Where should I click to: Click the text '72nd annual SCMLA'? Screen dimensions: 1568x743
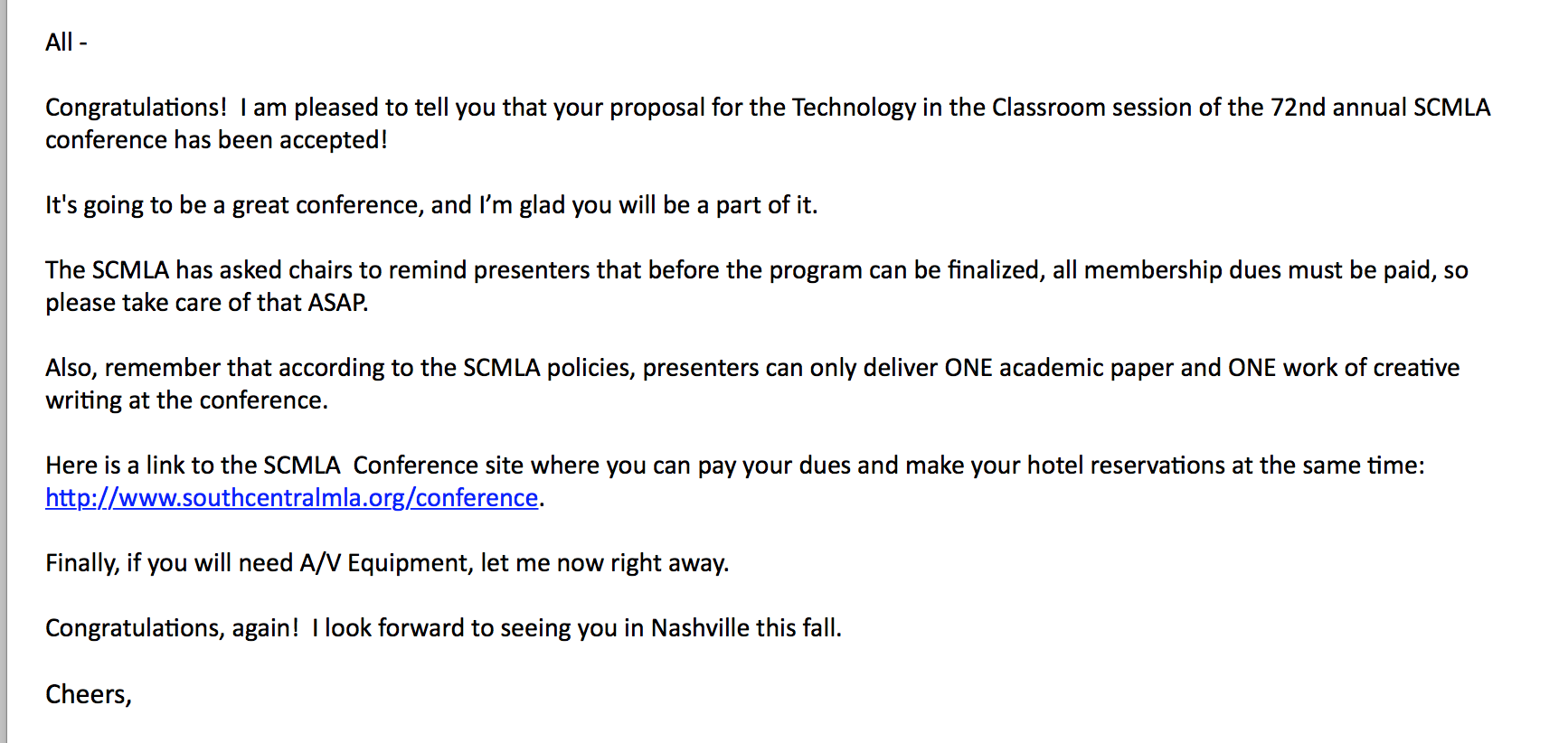(1380, 108)
